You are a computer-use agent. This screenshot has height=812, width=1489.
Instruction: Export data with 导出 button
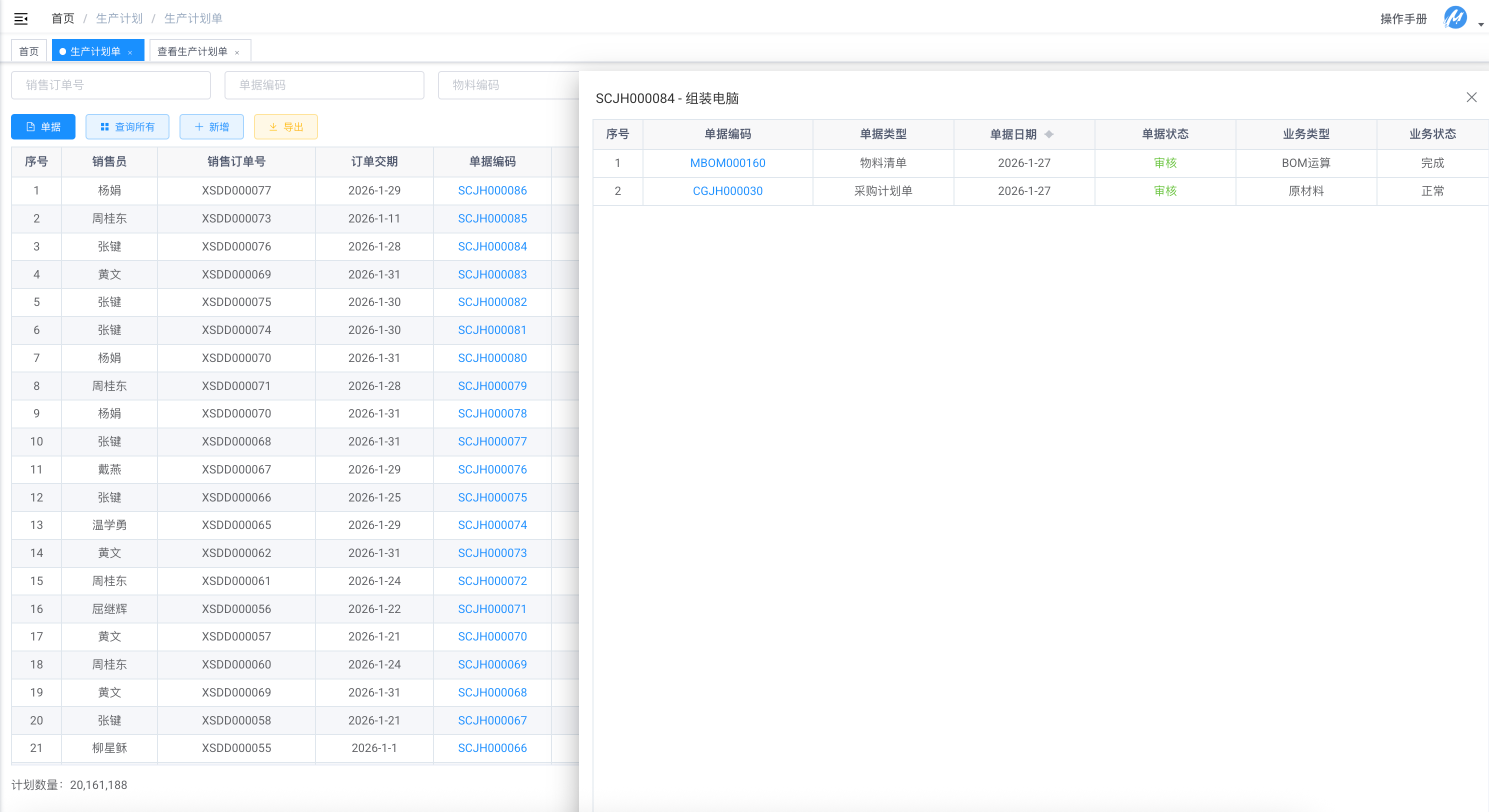coord(285,126)
